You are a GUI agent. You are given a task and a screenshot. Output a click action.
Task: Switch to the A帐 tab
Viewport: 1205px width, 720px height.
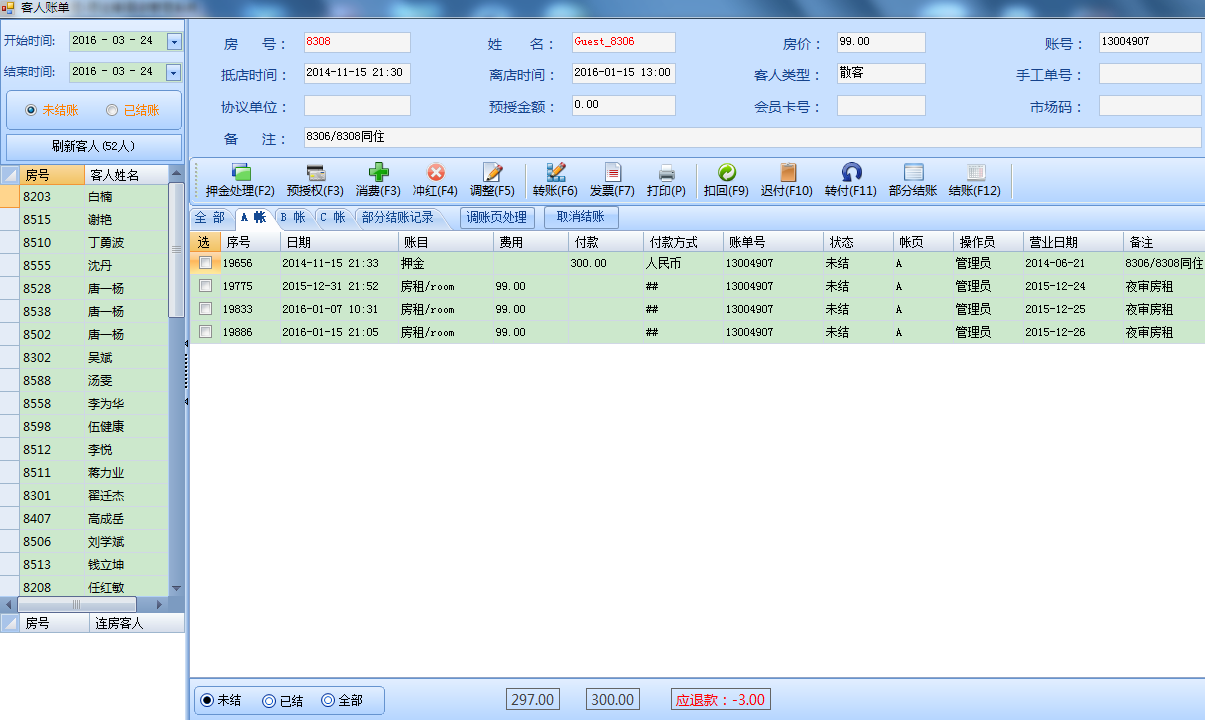point(253,217)
